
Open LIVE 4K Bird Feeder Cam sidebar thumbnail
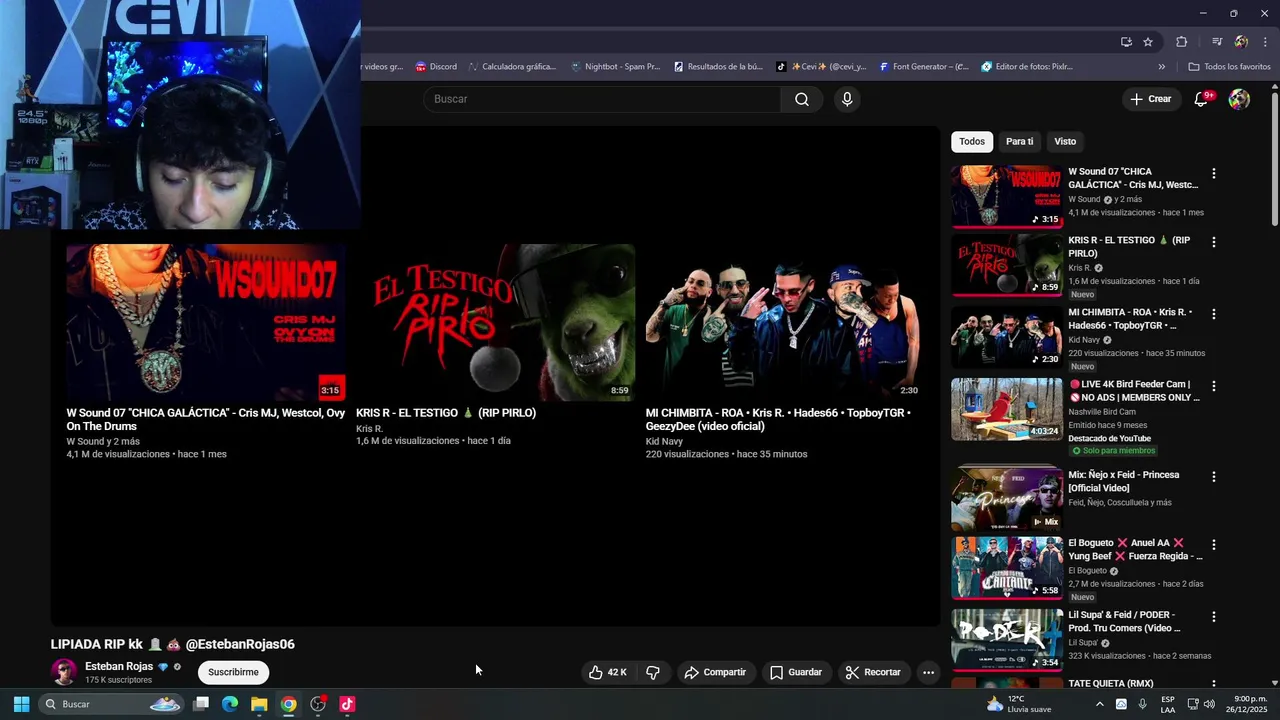pyautogui.click(x=1007, y=409)
